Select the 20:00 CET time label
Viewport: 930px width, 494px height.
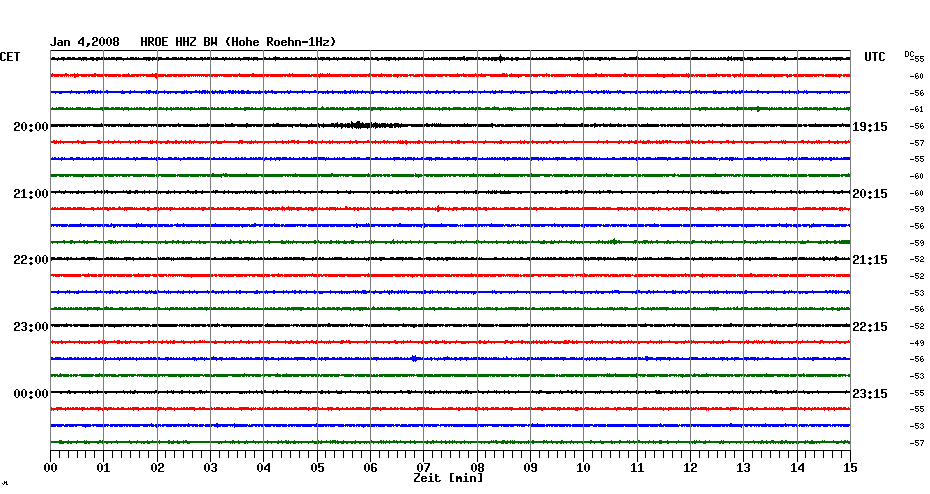[x=31, y=127]
